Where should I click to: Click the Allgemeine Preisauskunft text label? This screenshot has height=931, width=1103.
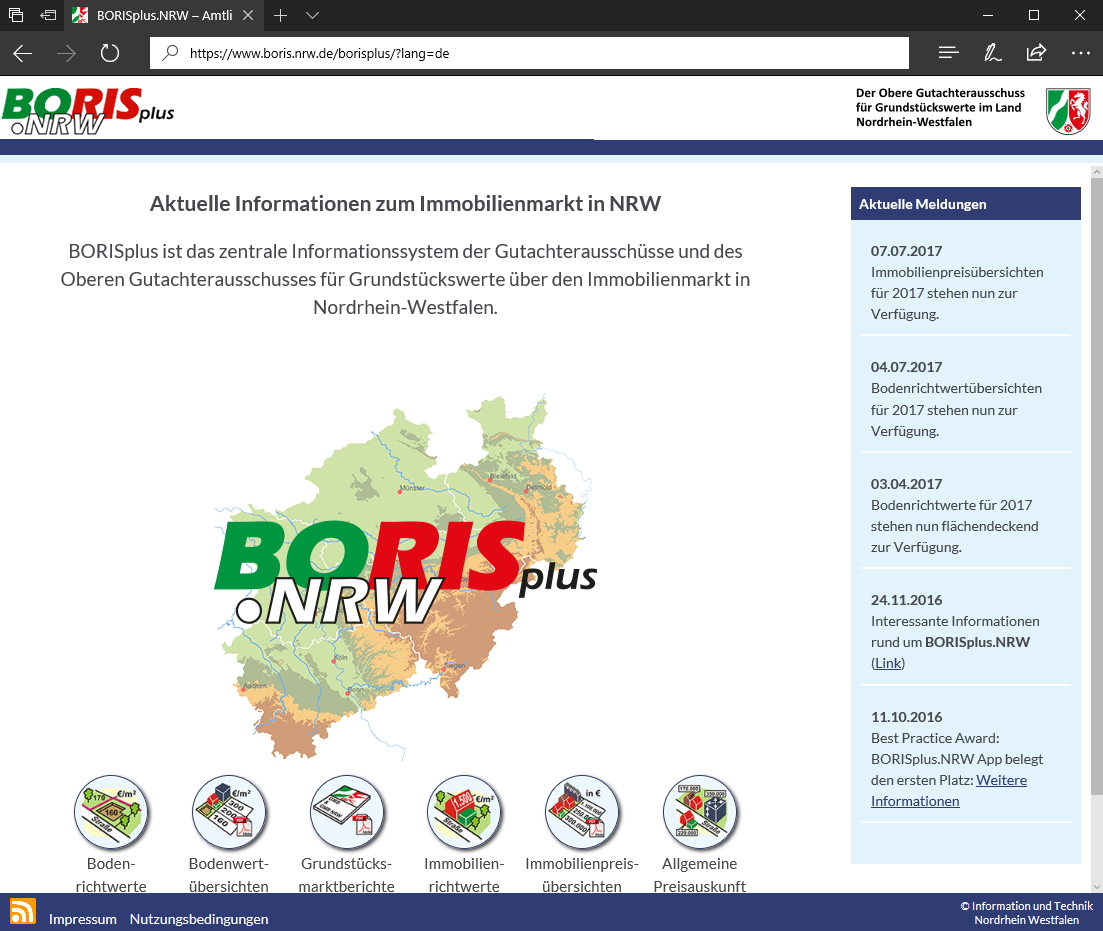700,875
